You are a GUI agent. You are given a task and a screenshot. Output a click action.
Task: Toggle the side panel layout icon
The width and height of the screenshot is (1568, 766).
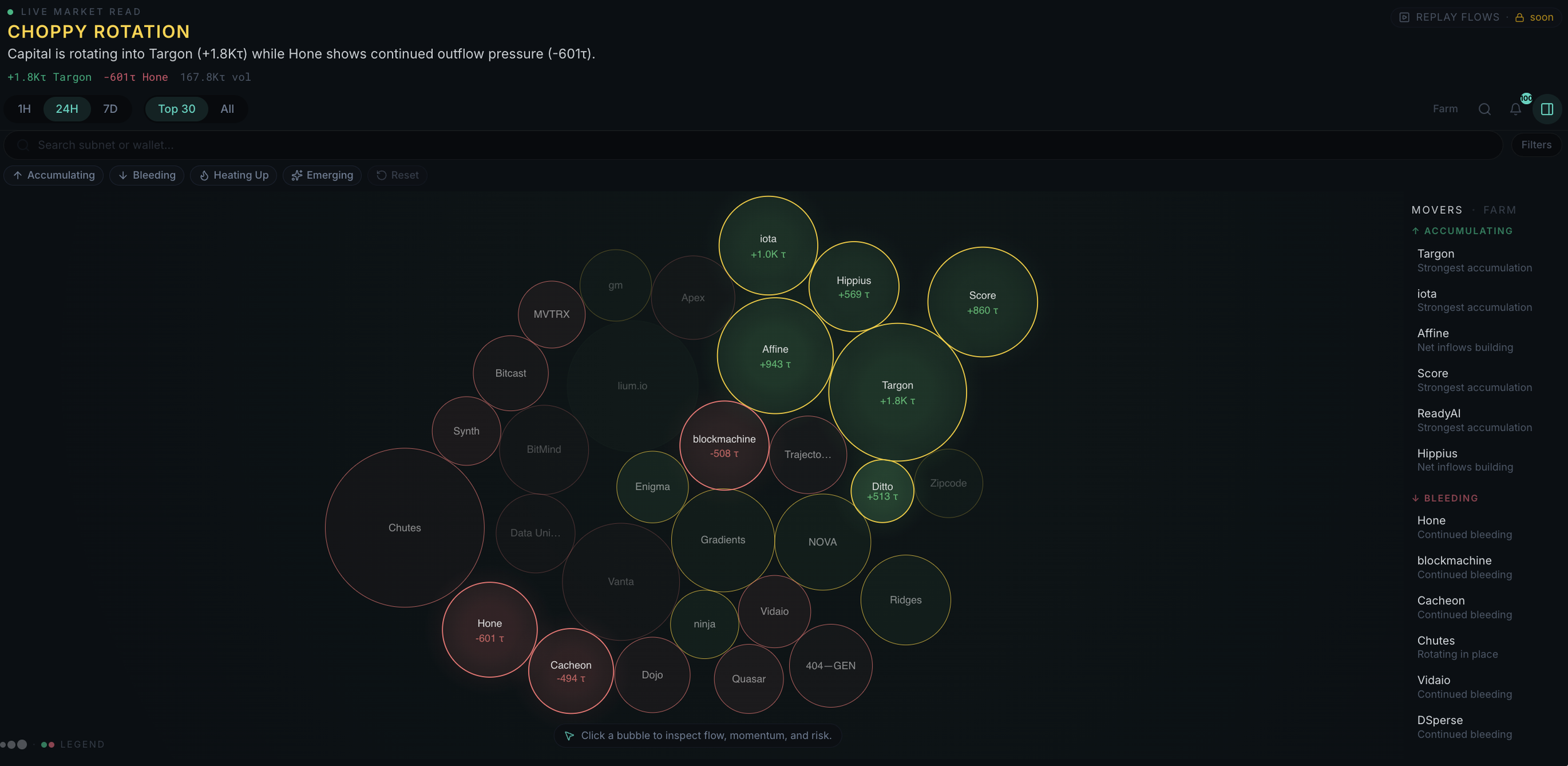tap(1547, 109)
